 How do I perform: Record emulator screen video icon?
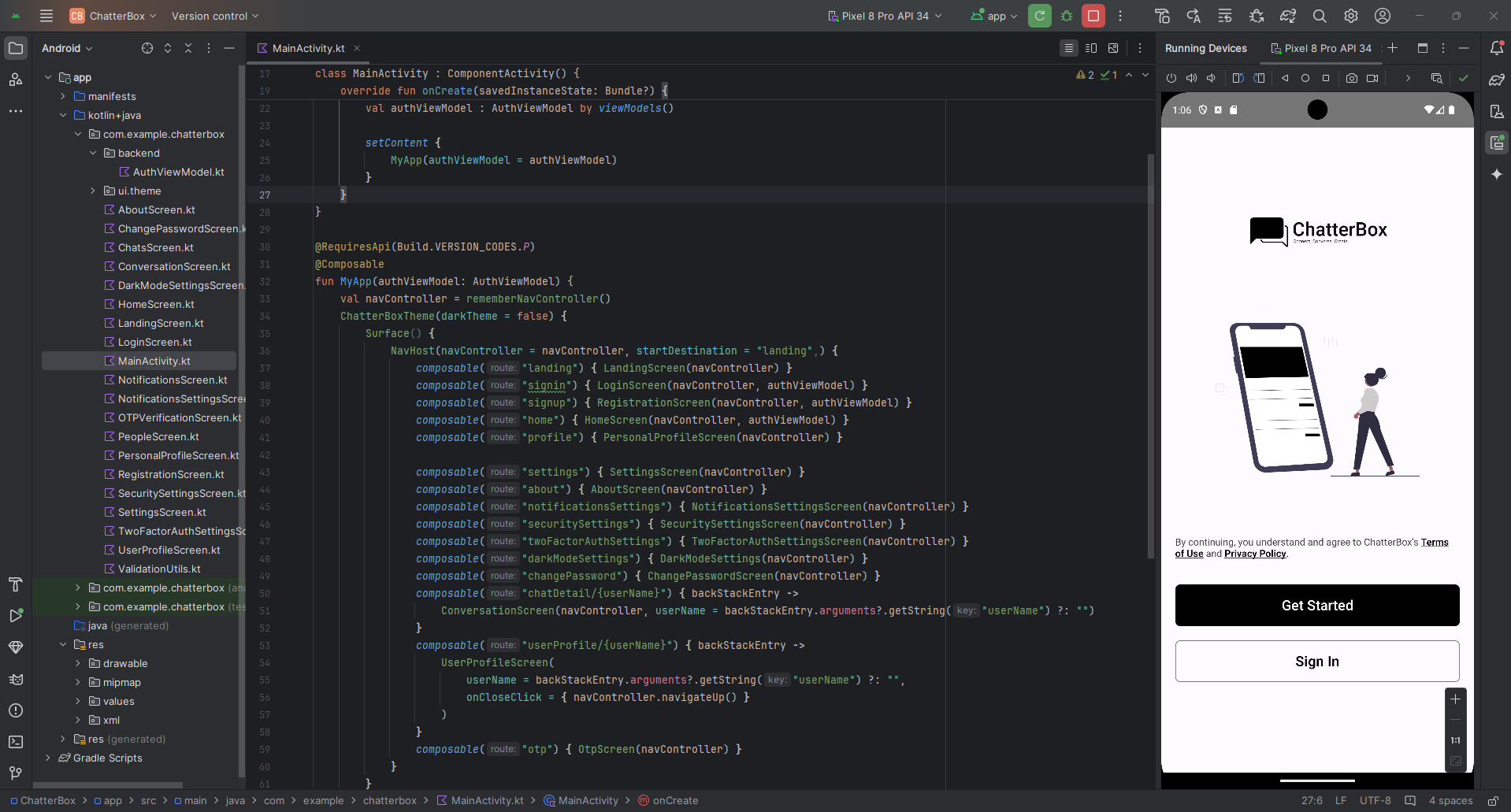pos(1372,78)
